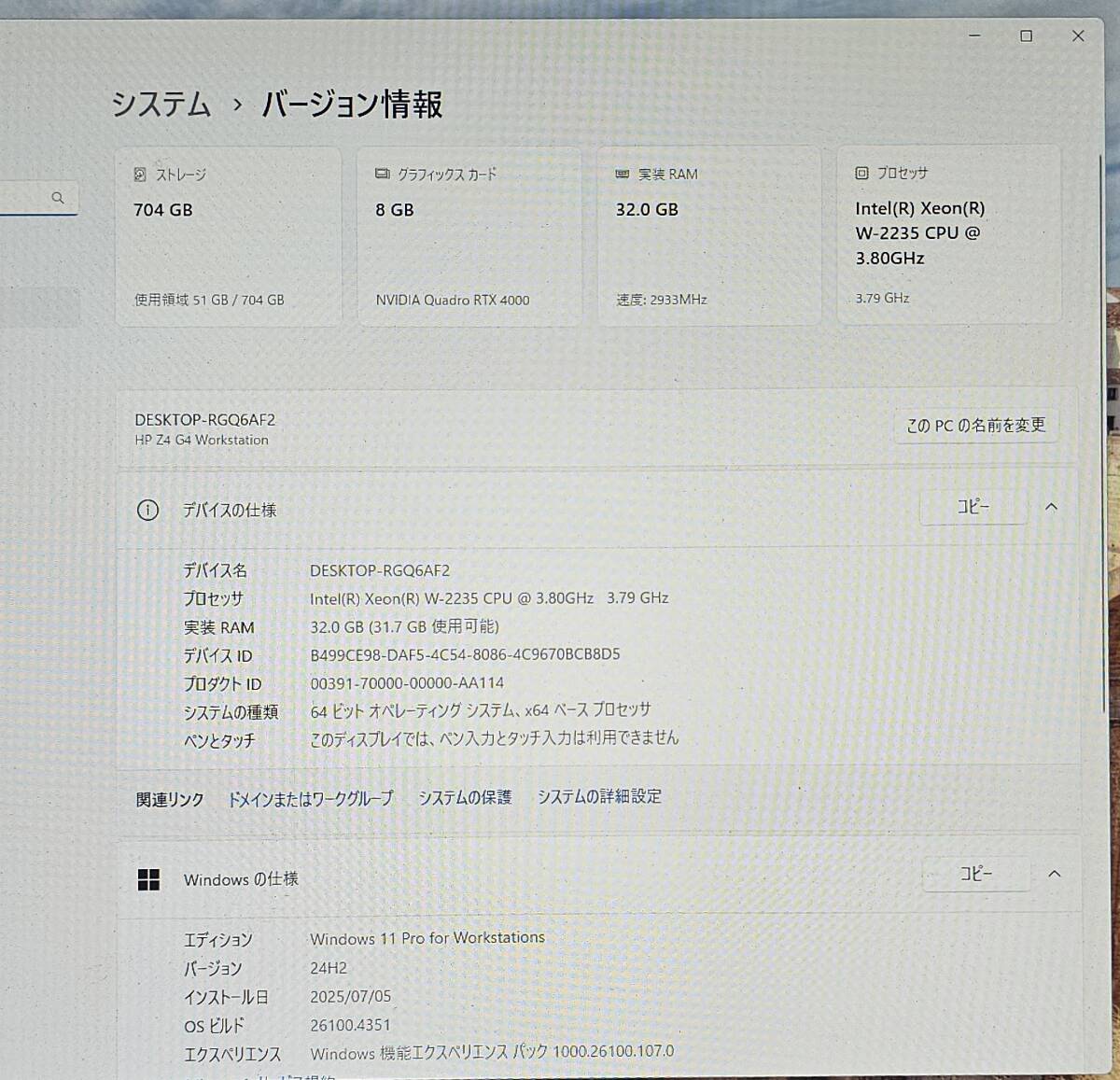Open the ストレージ 704 GB card
1120x1080 pixels.
[228, 236]
